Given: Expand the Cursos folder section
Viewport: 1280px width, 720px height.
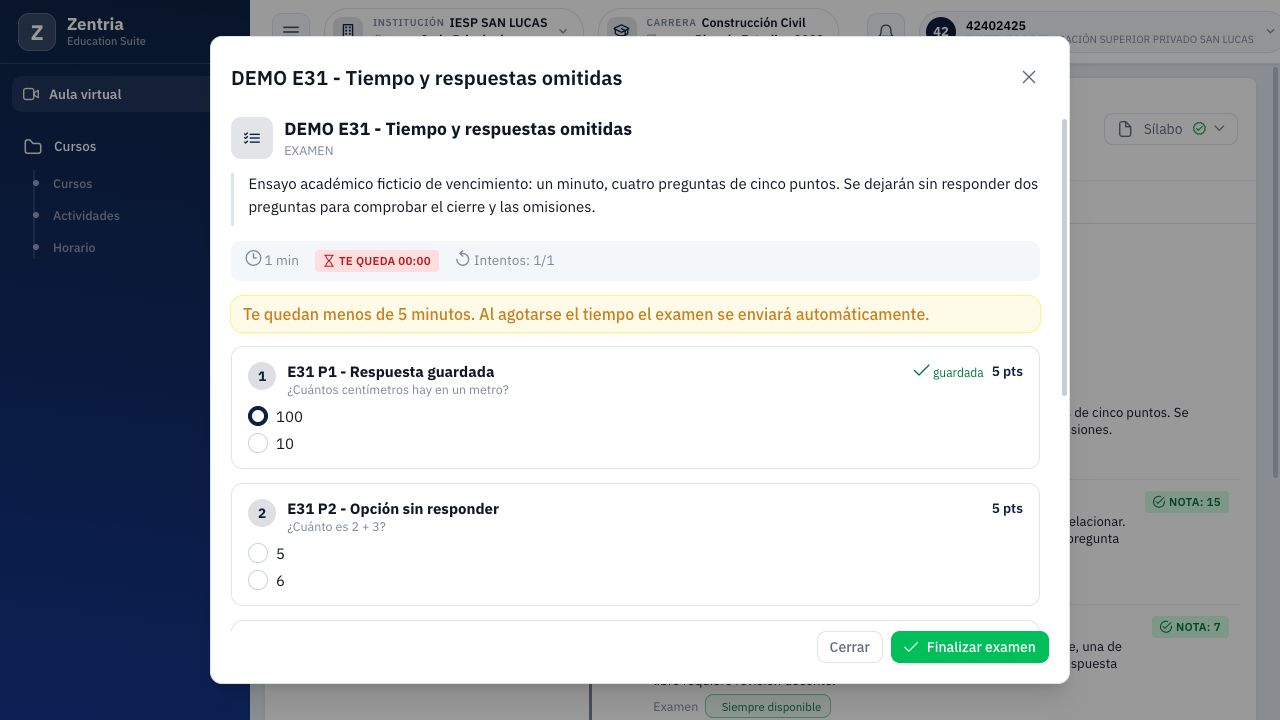Looking at the screenshot, I should 75,146.
